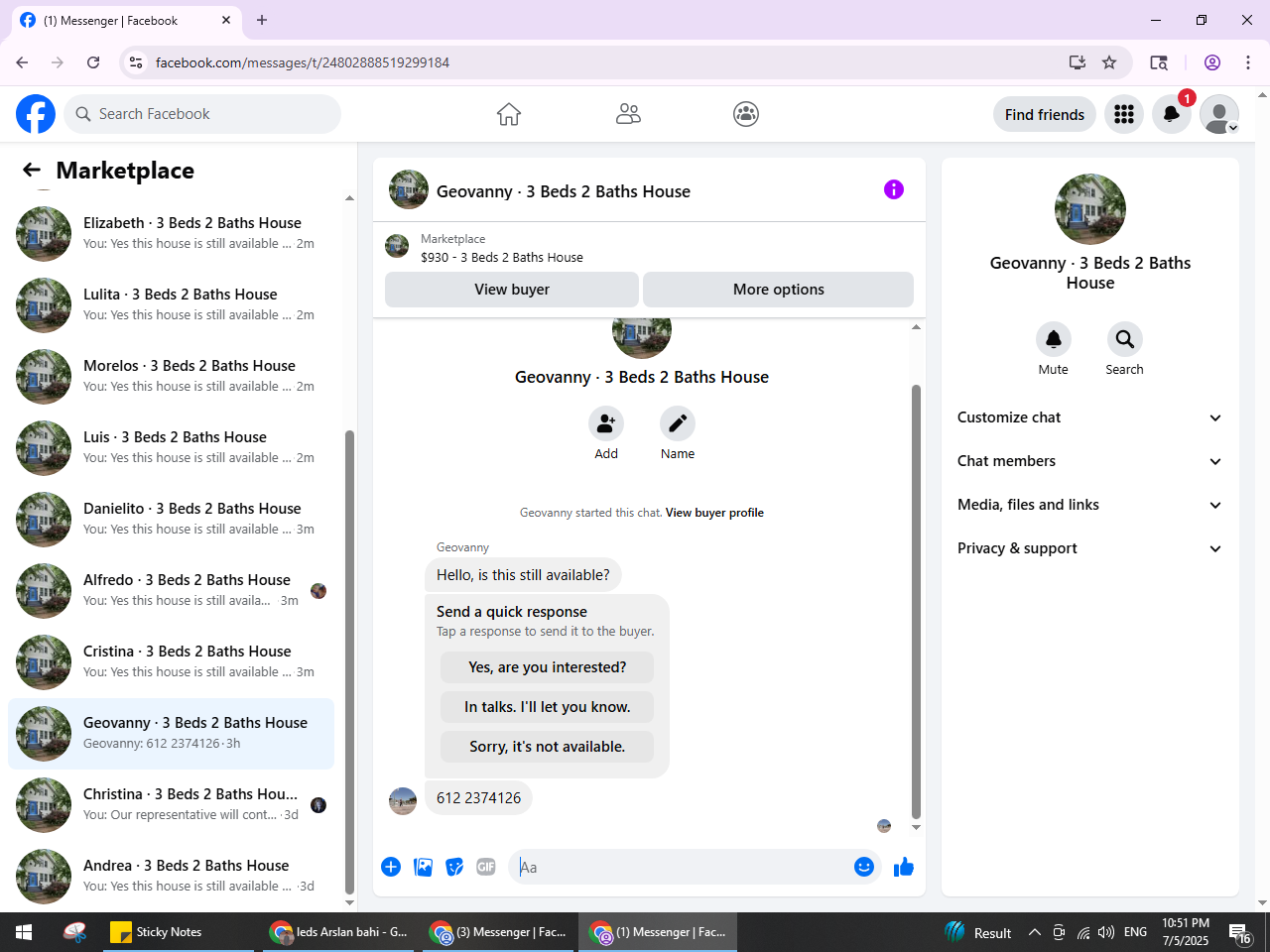Choose a GIF
The height and width of the screenshot is (952, 1270).
[486, 867]
